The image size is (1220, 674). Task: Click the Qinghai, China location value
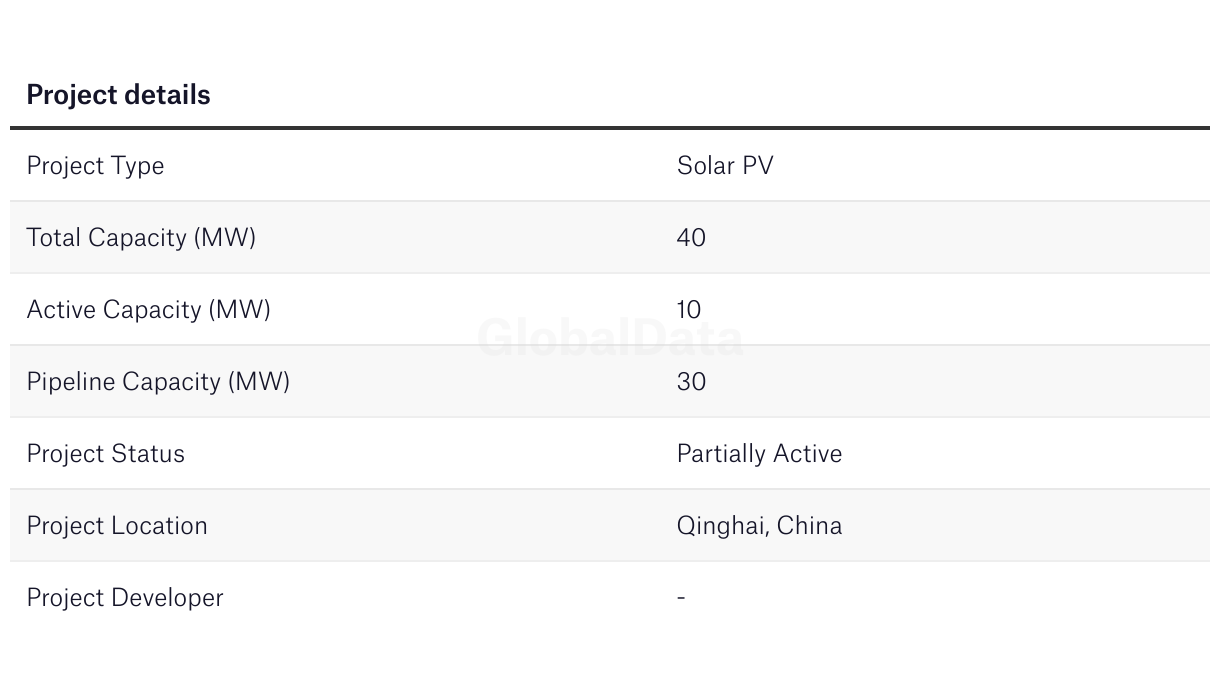(x=759, y=526)
